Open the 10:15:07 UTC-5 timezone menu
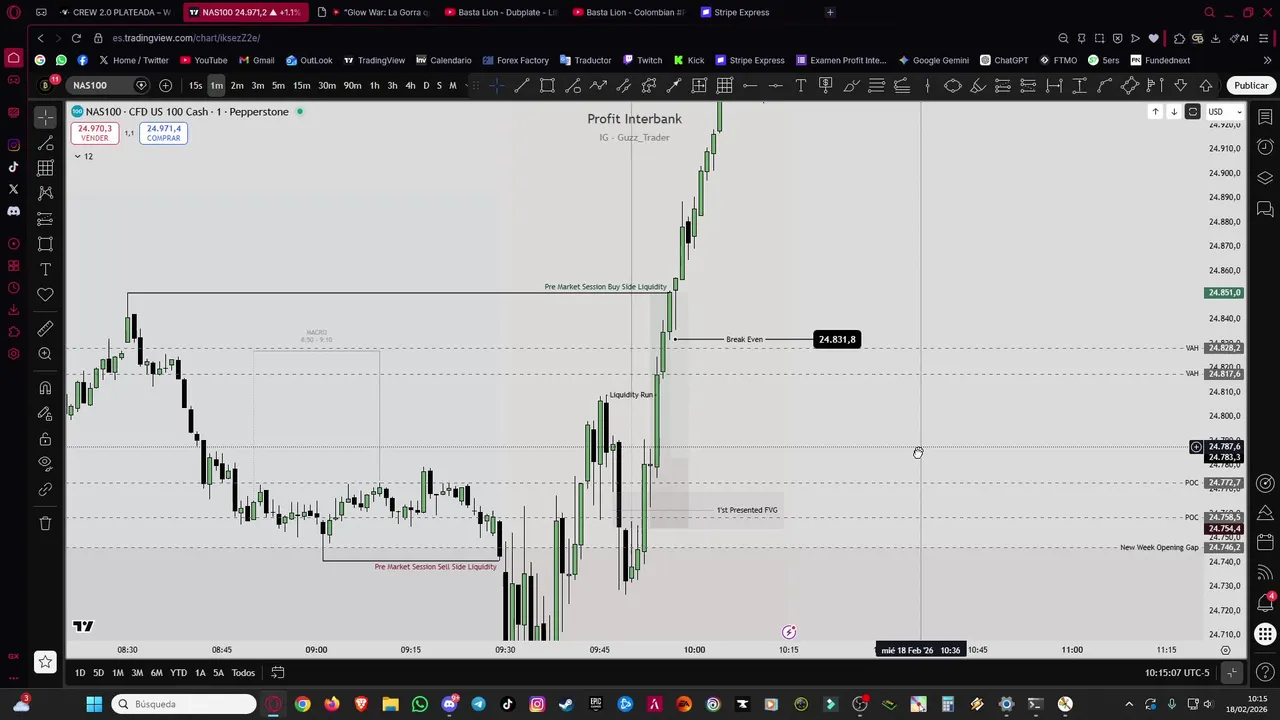The image size is (1280, 720). point(1177,673)
